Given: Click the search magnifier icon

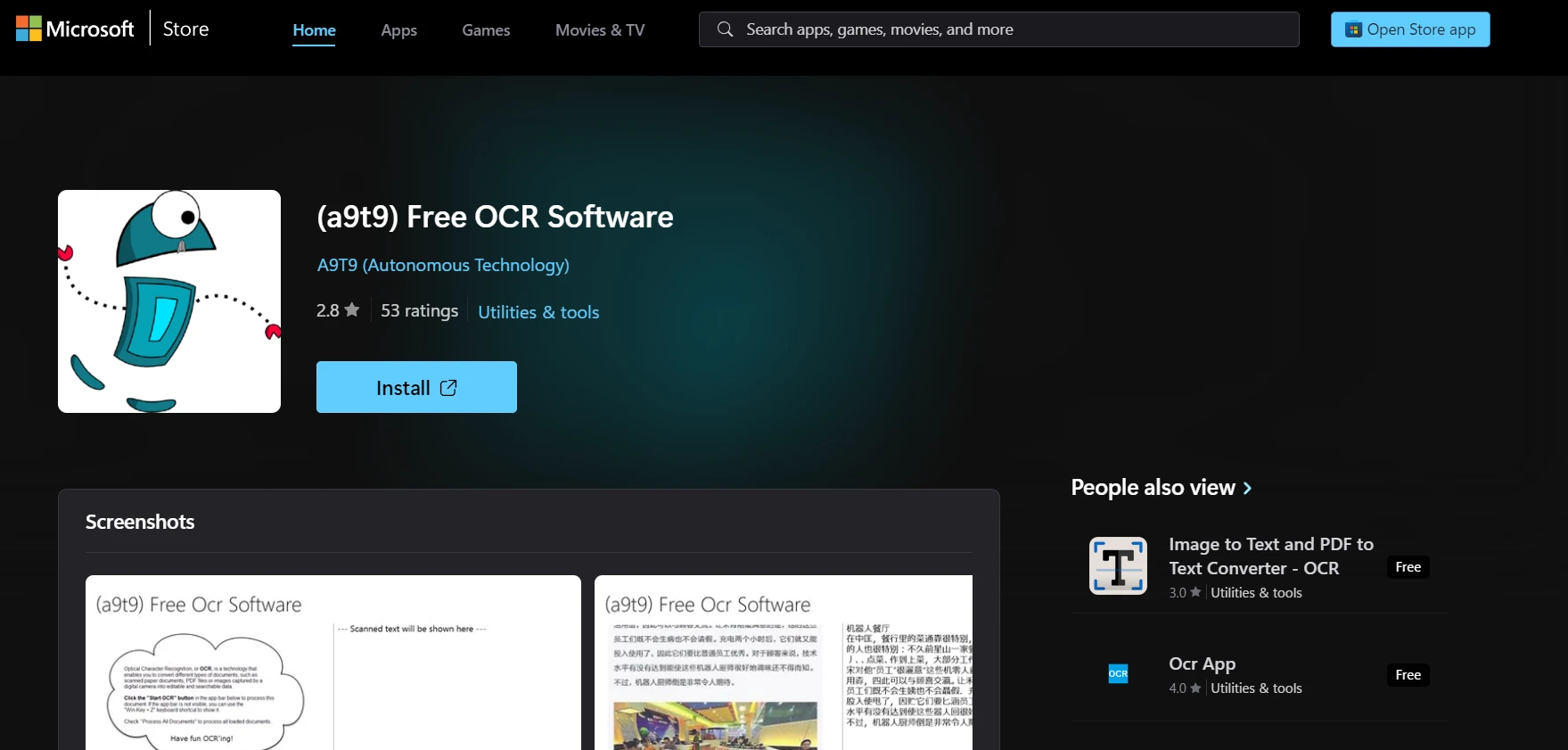Looking at the screenshot, I should click(x=726, y=29).
